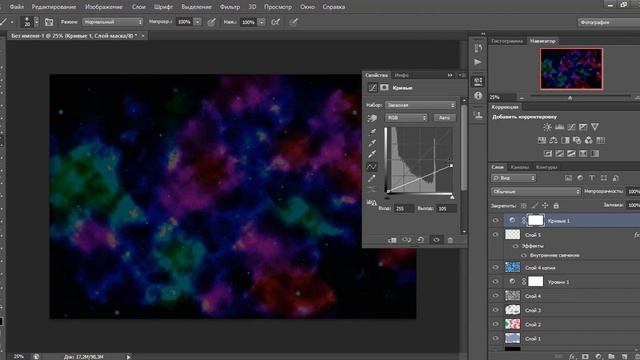Add an Invert adjustment icon

click(x=548, y=154)
